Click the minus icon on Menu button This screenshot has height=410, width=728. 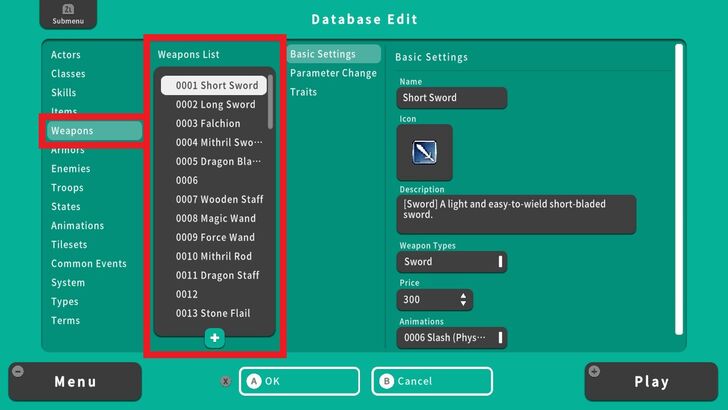[x=18, y=371]
